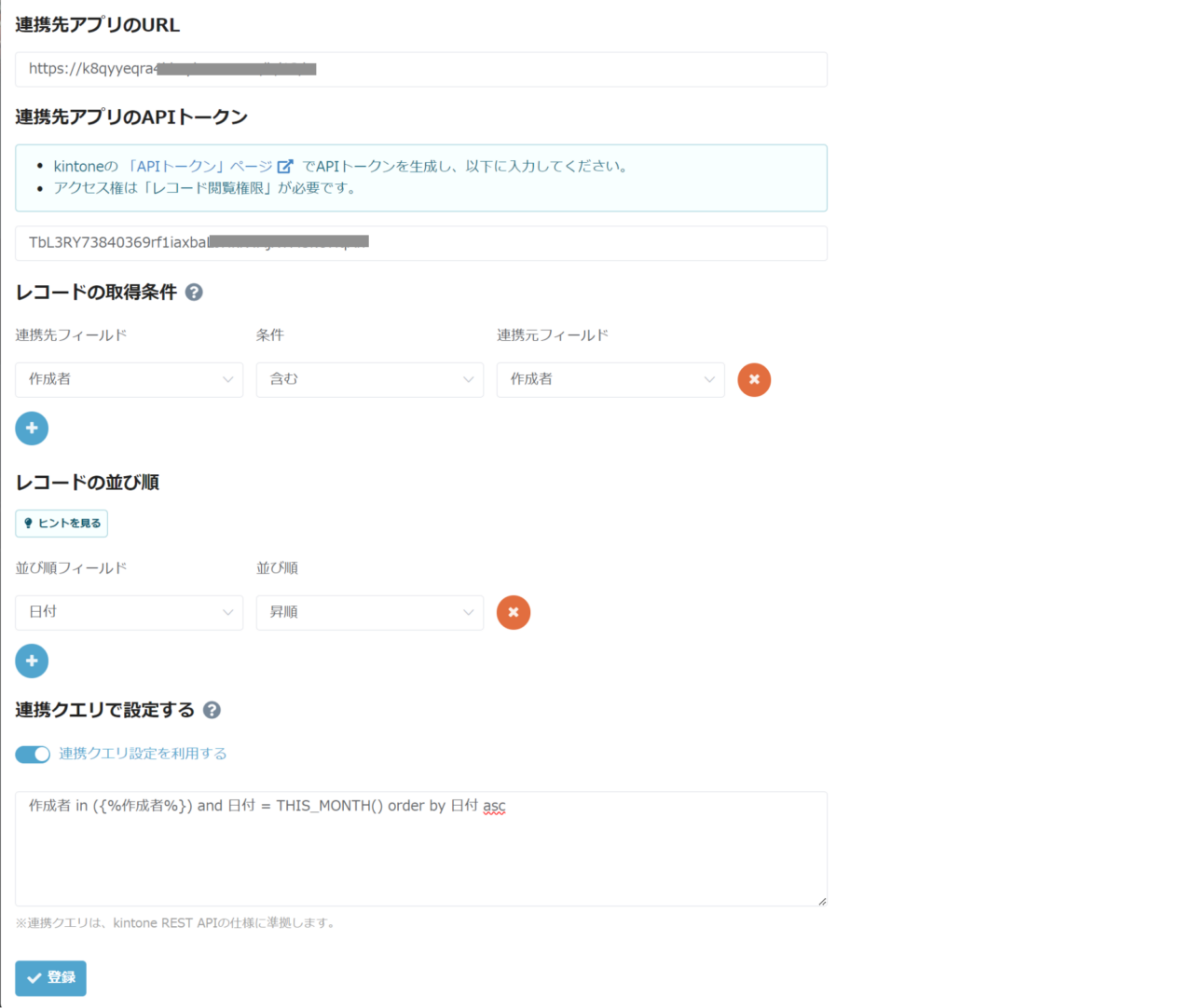Remove the 作成者 record condition row
Image resolution: width=1193 pixels, height=1008 pixels.
[x=754, y=380]
